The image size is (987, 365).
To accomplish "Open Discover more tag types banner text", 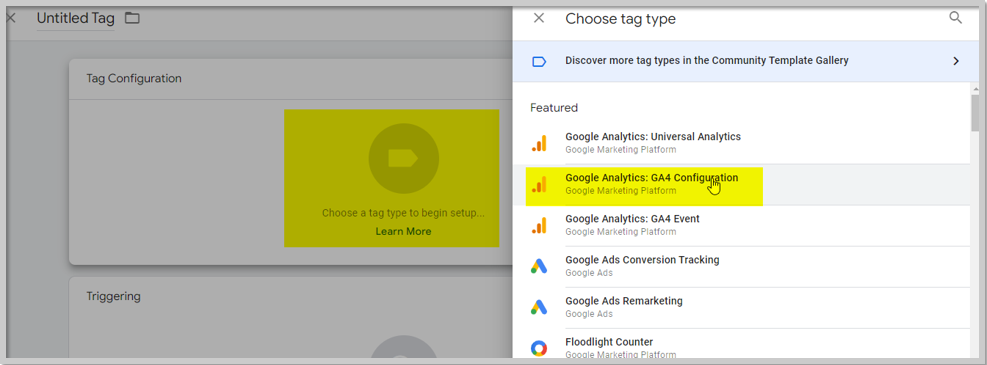I will [x=707, y=60].
